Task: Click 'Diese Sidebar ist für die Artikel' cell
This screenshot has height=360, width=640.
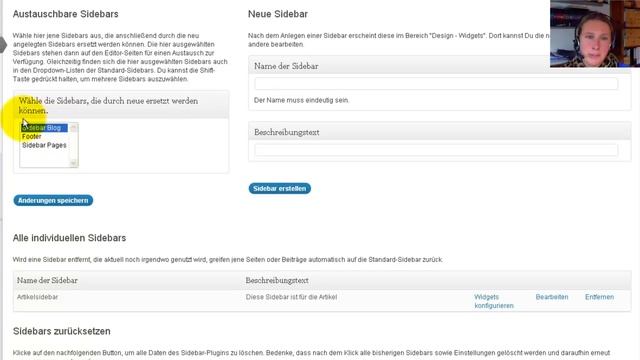Action: [x=291, y=297]
